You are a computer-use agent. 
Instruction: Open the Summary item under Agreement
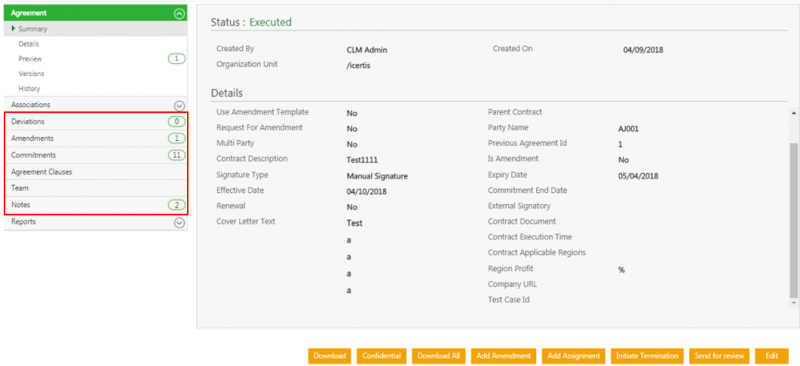pos(95,29)
